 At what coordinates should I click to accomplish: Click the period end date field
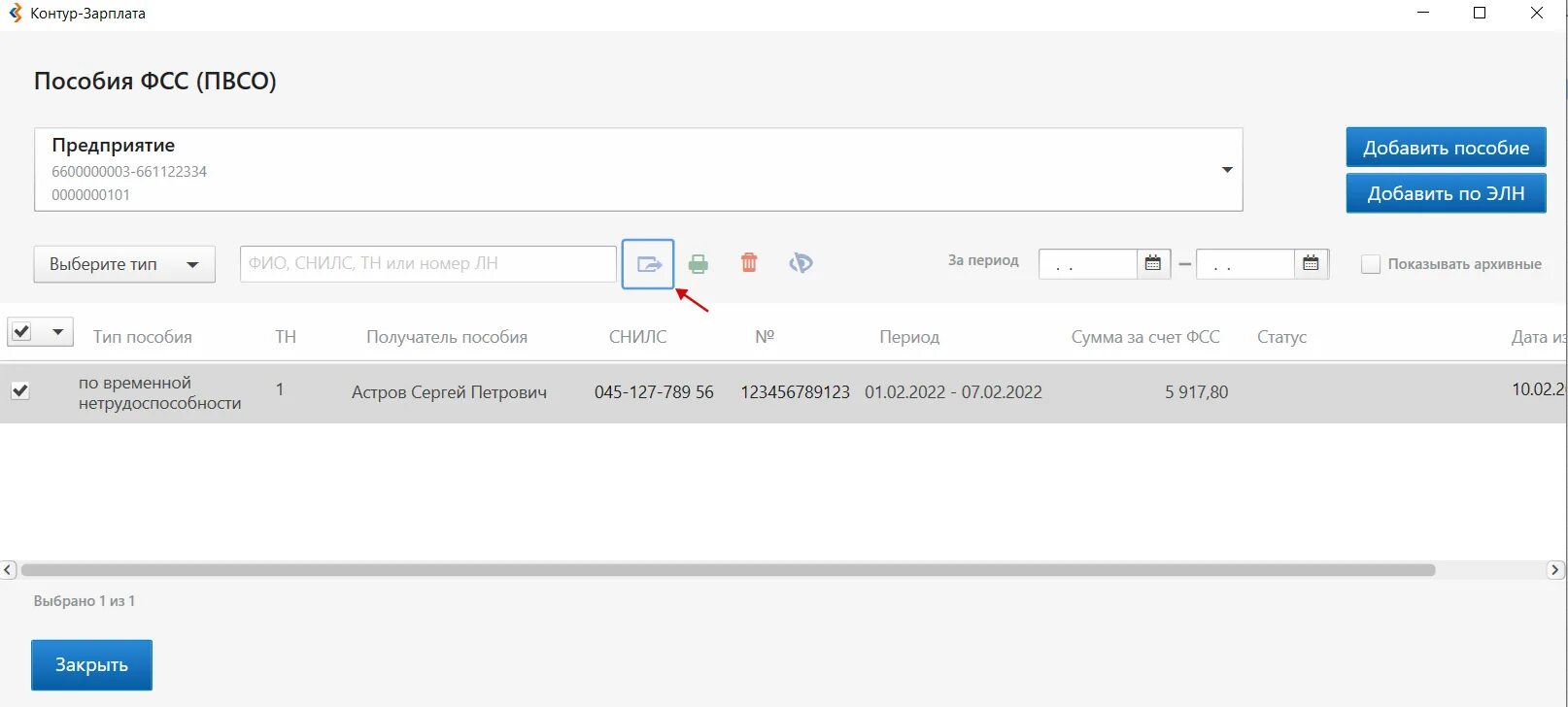click(1245, 264)
